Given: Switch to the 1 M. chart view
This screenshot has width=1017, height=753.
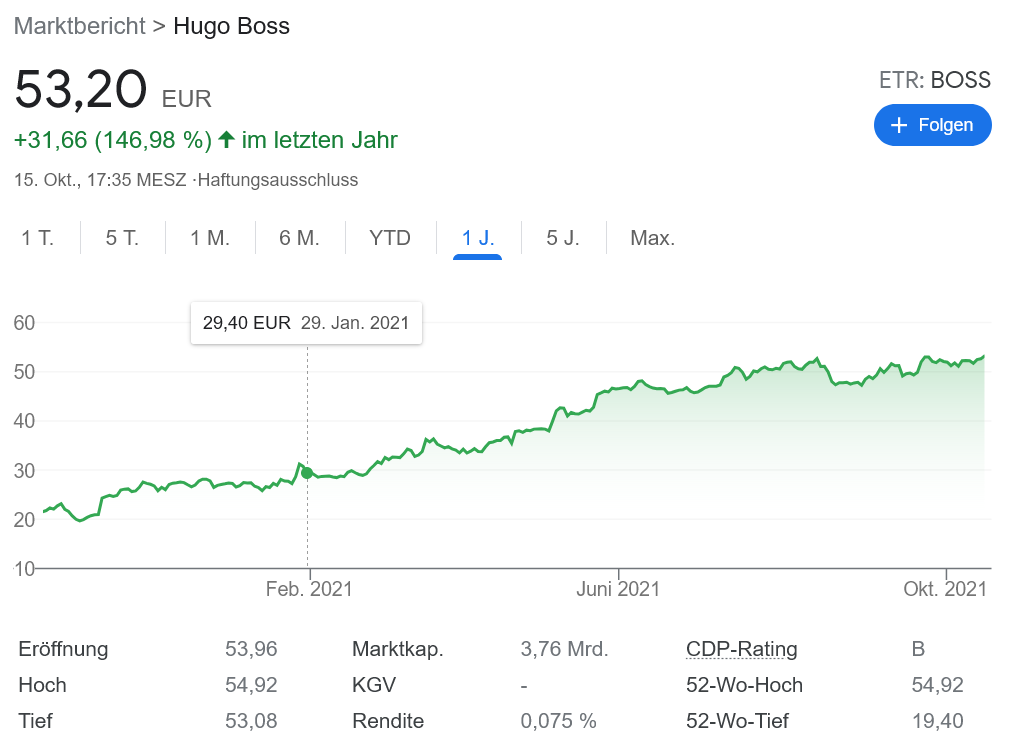Looking at the screenshot, I should click(x=209, y=238).
